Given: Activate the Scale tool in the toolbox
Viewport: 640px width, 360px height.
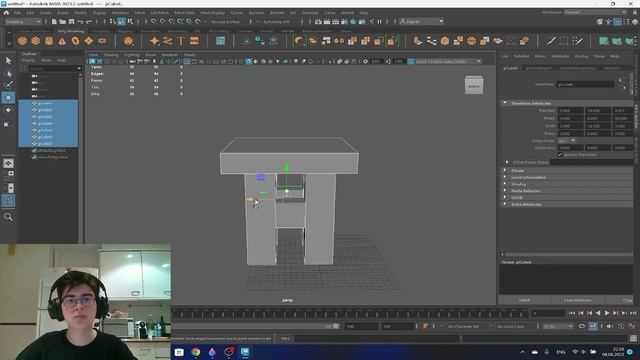Looking at the screenshot, I should (x=8, y=123).
